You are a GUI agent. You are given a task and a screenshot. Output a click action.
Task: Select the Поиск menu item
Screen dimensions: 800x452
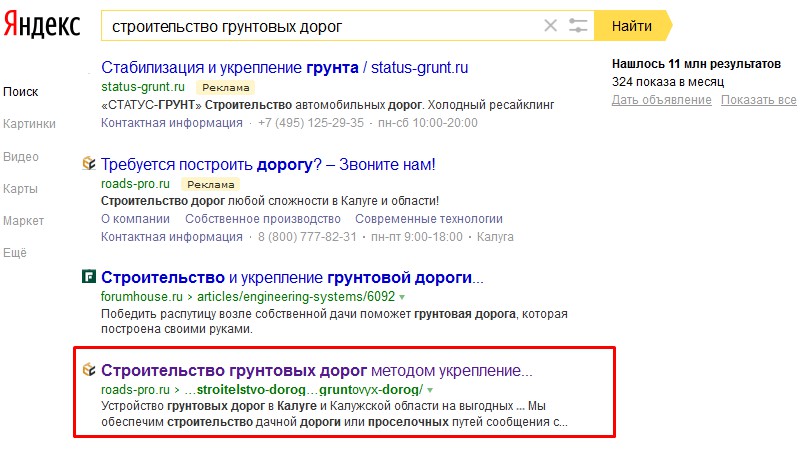tap(21, 92)
